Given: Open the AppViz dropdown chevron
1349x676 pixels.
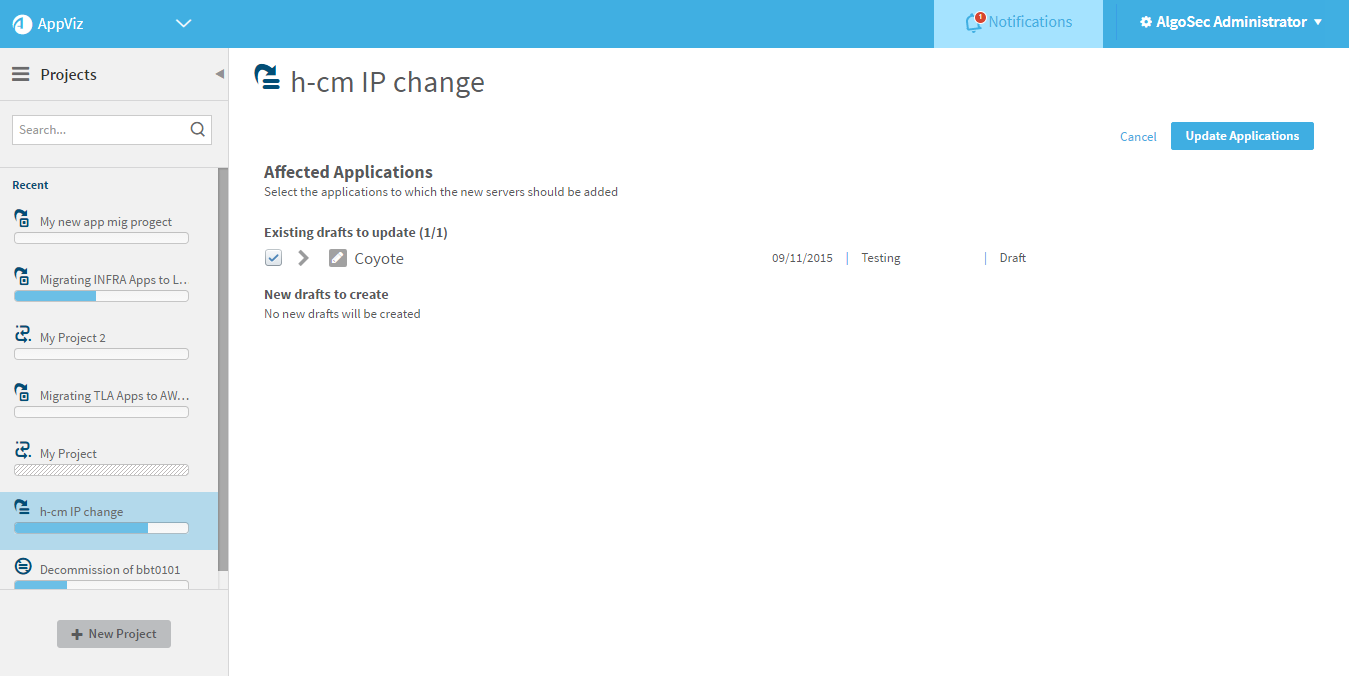Looking at the screenshot, I should [183, 23].
